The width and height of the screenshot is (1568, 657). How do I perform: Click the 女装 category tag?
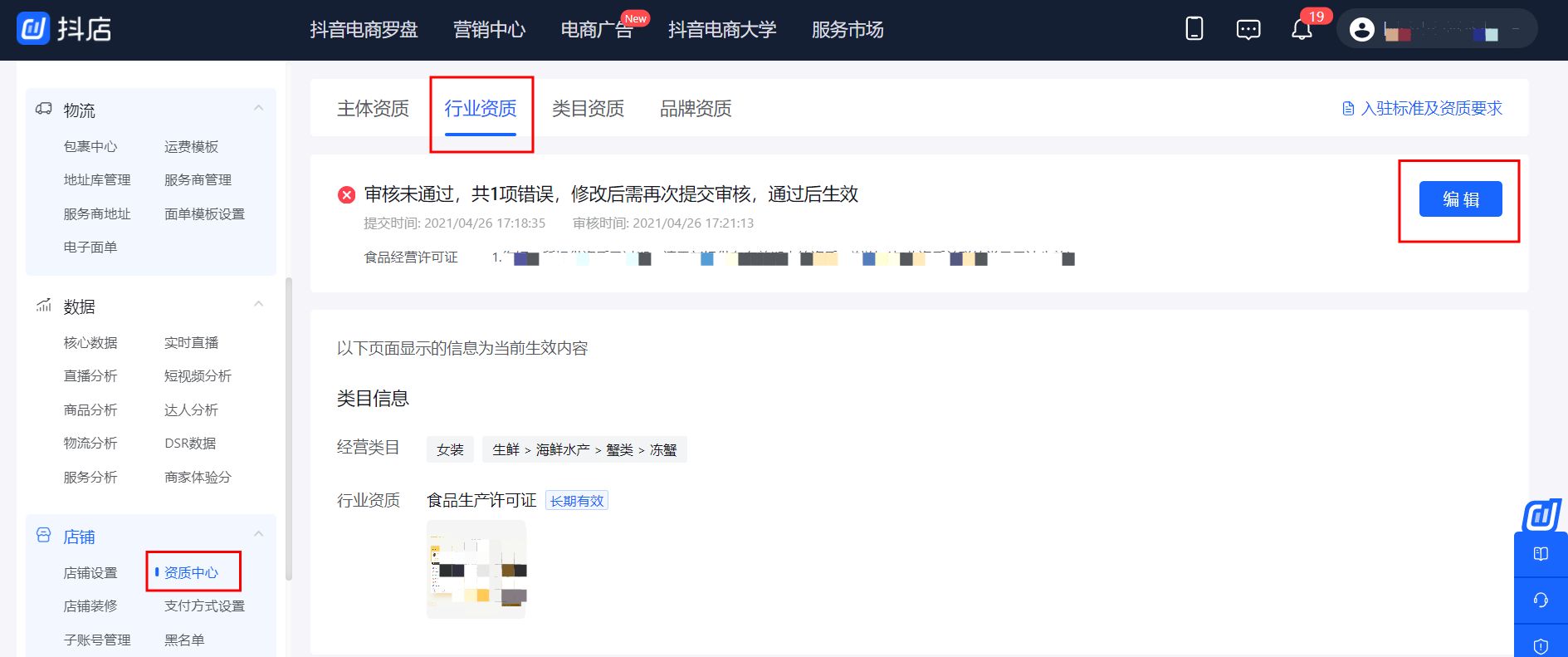click(x=450, y=449)
